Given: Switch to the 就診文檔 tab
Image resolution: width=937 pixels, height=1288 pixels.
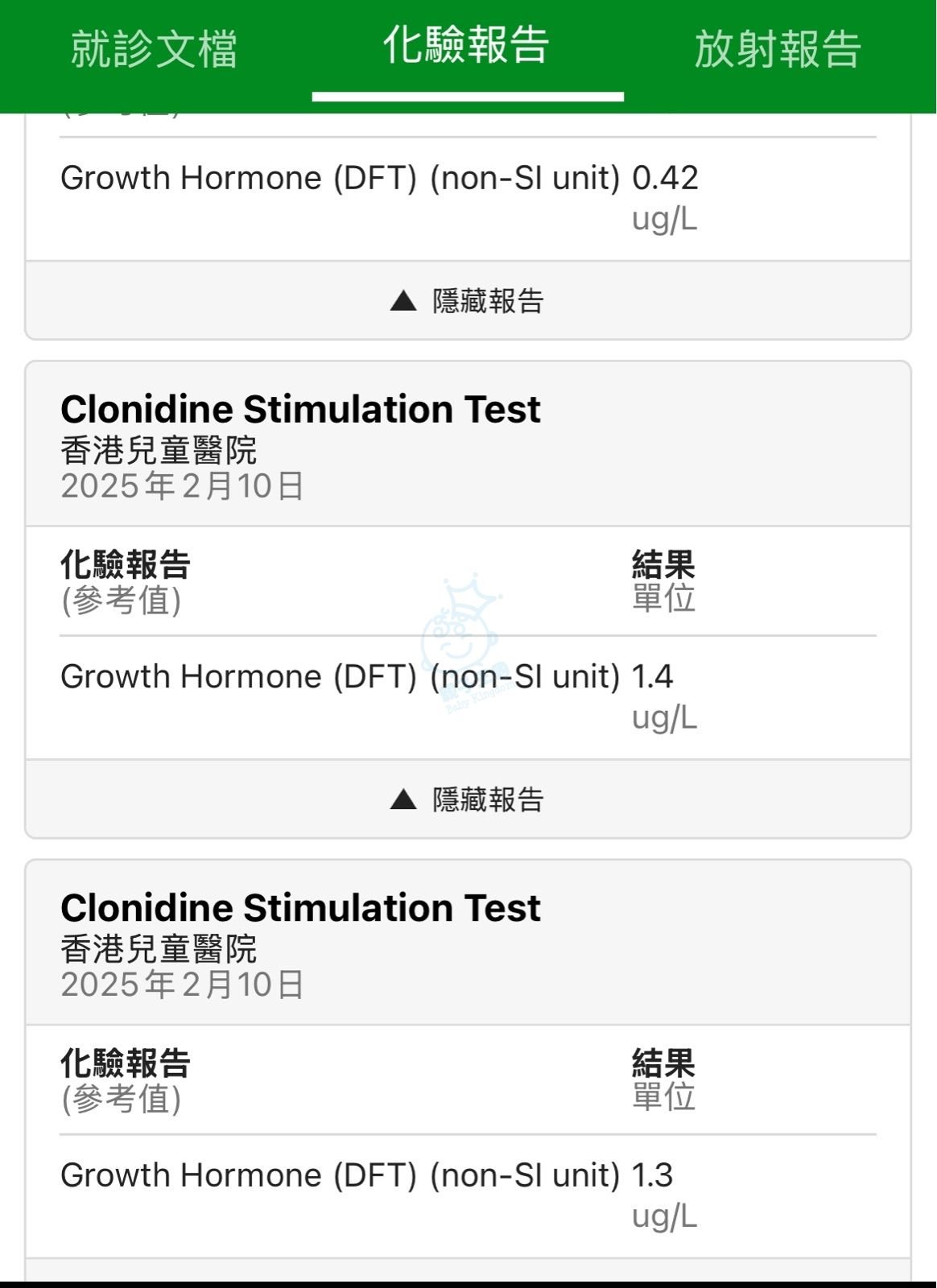Looking at the screenshot, I should pyautogui.click(x=154, y=48).
